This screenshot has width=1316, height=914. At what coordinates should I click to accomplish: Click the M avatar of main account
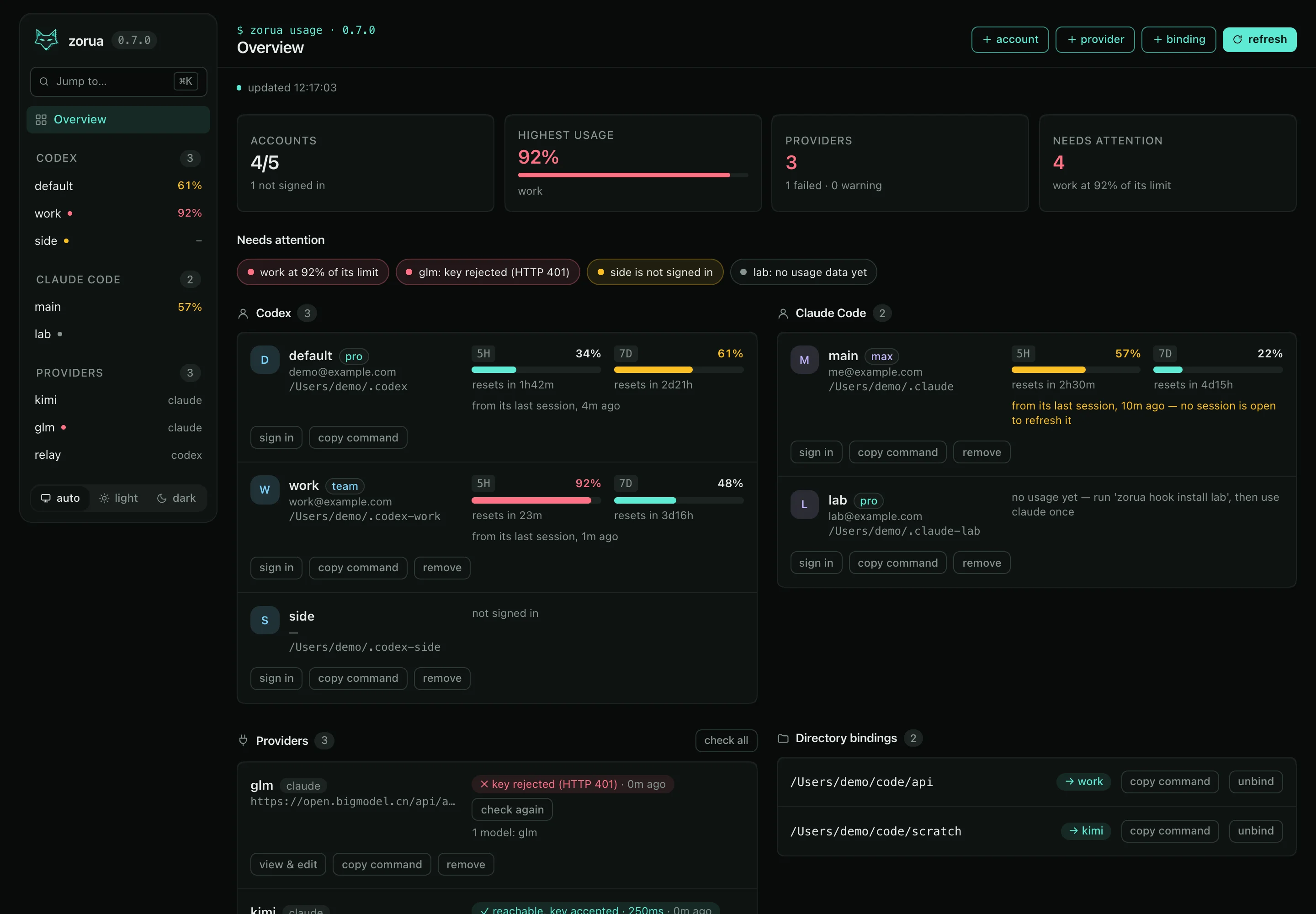[804, 360]
